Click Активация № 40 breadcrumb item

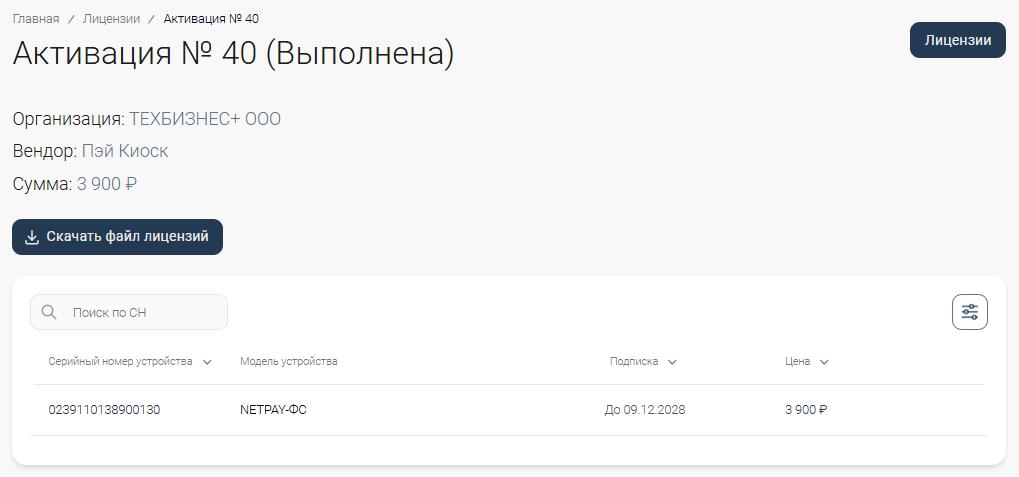pos(211,19)
